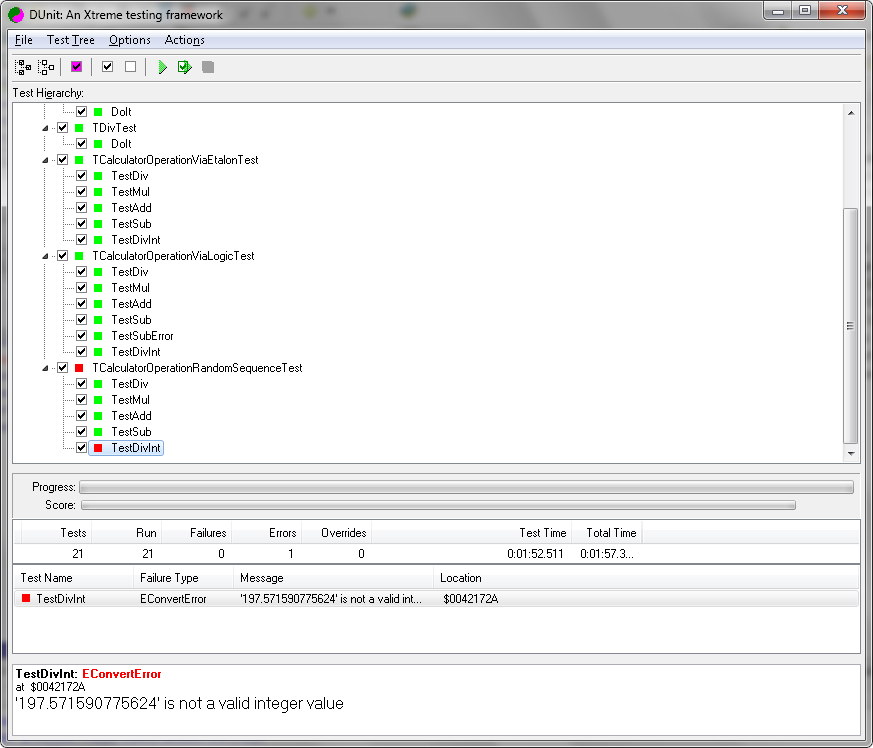The image size is (873, 748).
Task: Click the Collapse All tree icon
Action: coord(44,66)
